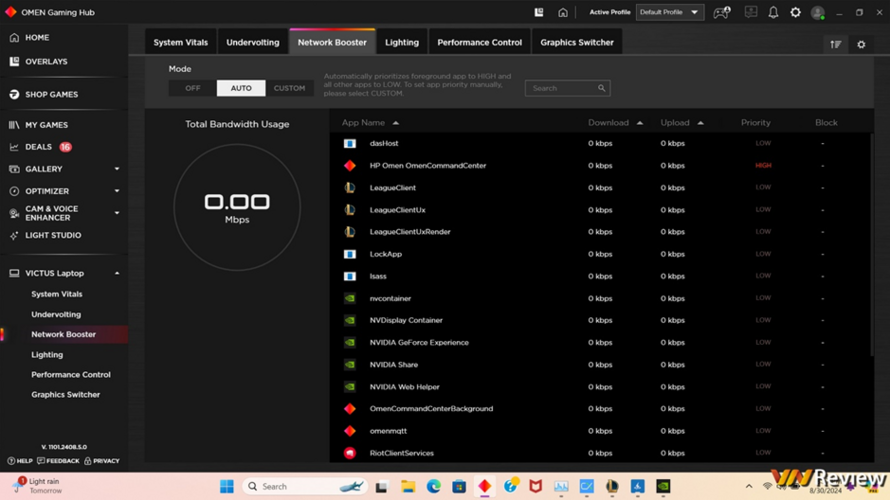Open Shop Games in the sidebar
The image size is (890, 500).
(51, 95)
